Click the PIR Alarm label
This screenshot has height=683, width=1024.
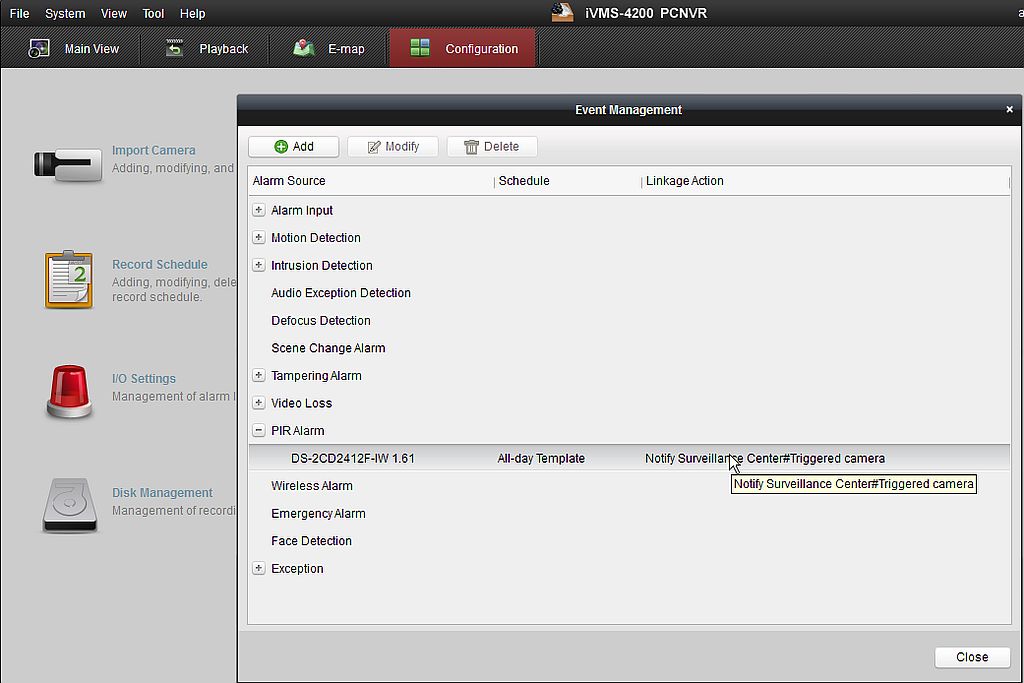click(297, 430)
